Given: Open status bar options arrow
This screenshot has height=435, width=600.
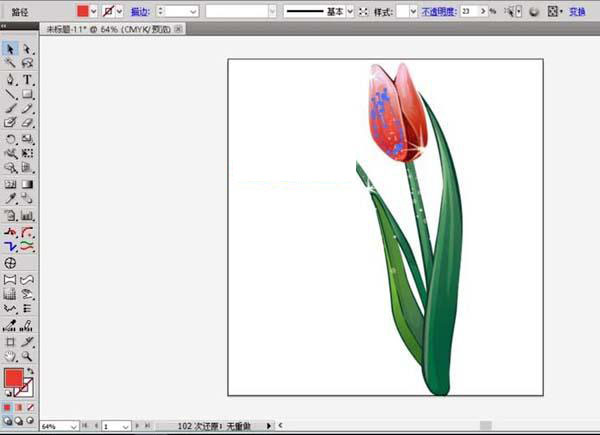Looking at the screenshot, I should pos(269,425).
